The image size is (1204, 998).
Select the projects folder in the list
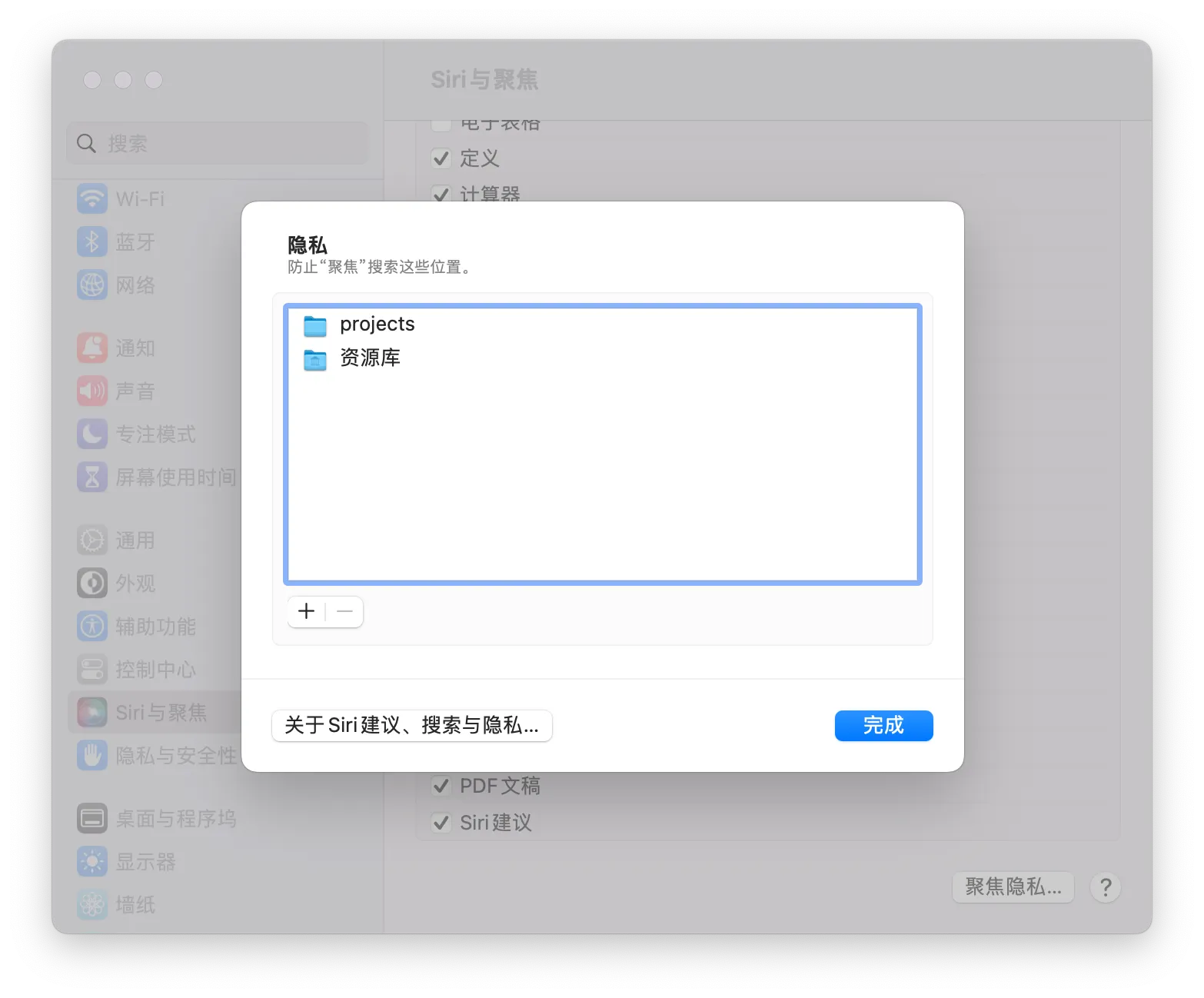pos(377,324)
